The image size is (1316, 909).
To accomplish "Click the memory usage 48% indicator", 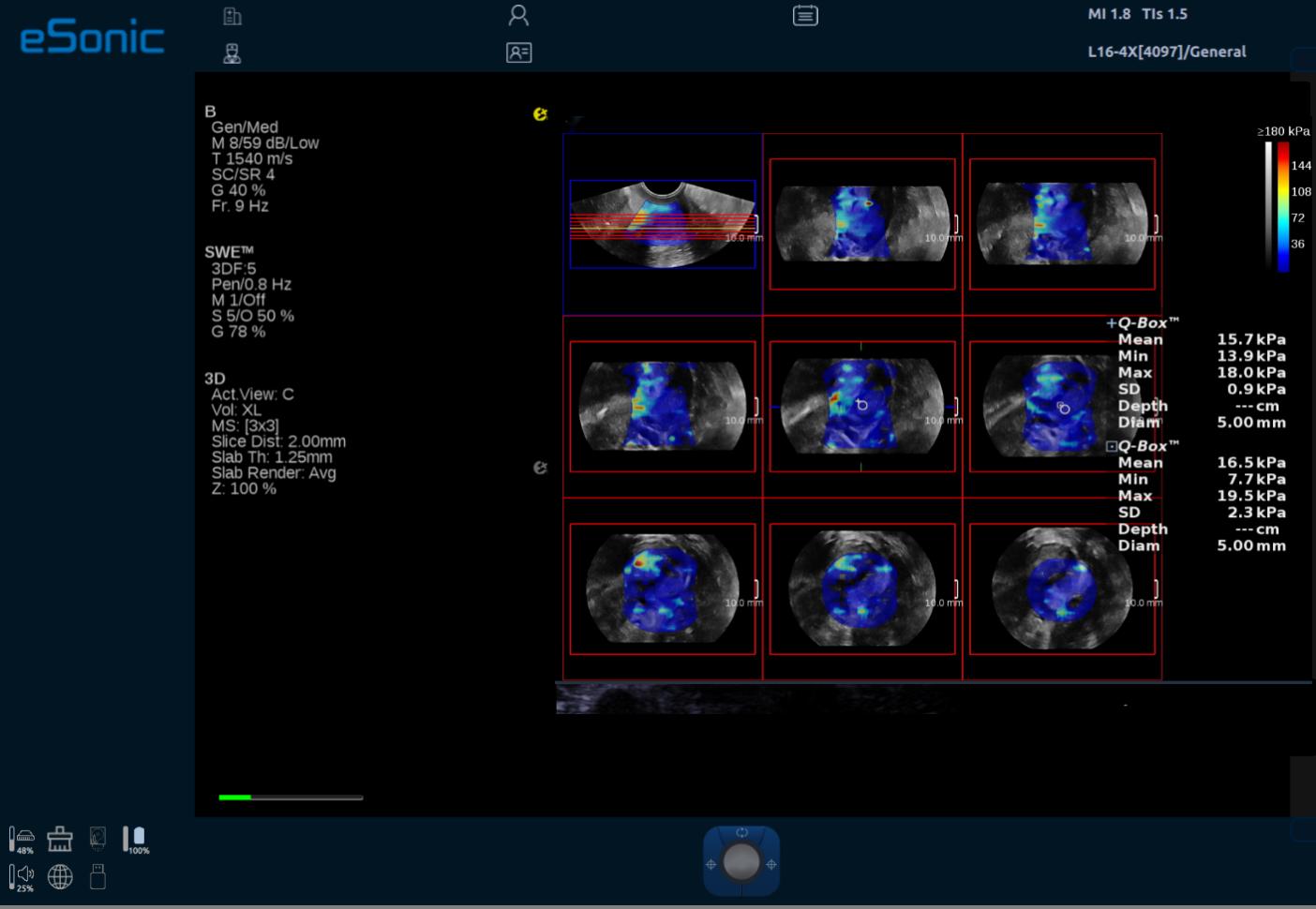I will click(x=22, y=839).
